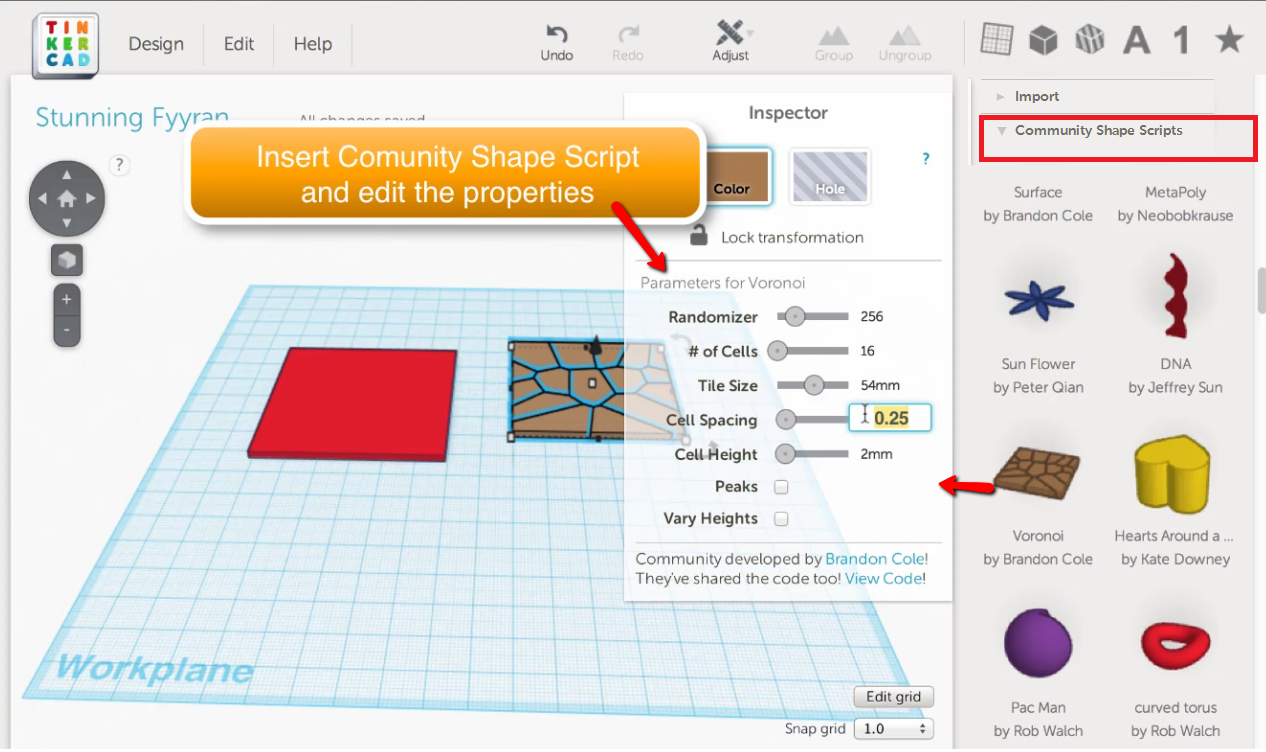Viewport: 1266px width, 752px height.
Task: Click the home view navigation icon
Action: coord(66,198)
